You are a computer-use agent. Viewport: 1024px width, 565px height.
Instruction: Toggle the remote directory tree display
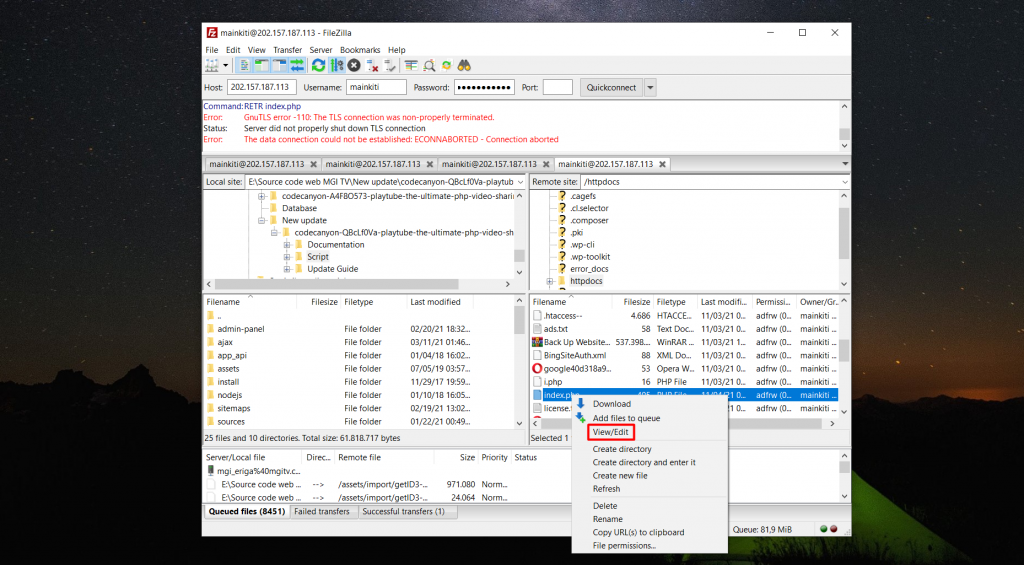[280, 65]
